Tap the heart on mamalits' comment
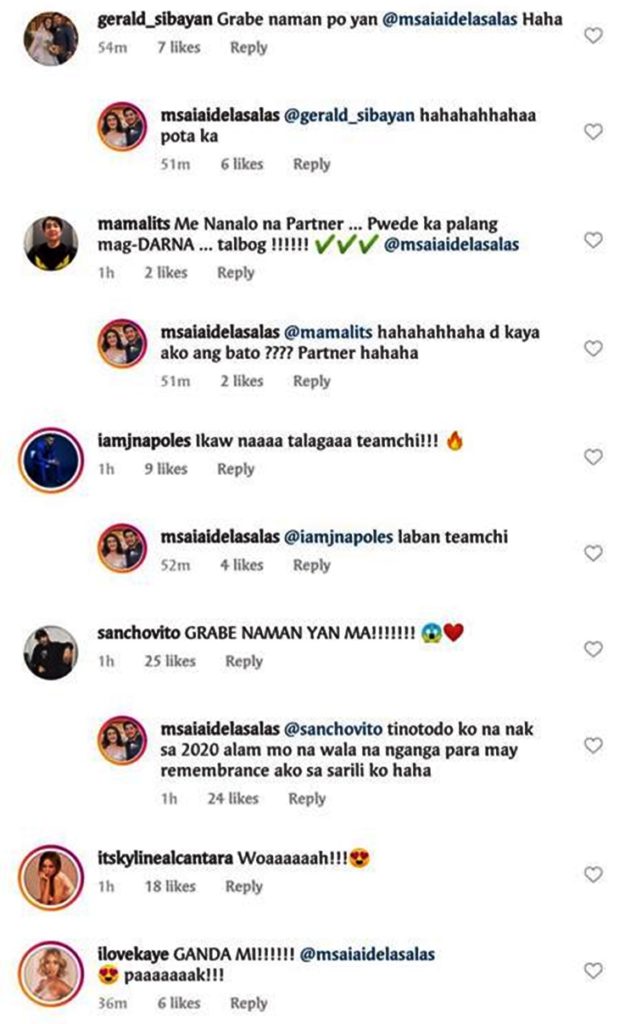 pos(593,240)
